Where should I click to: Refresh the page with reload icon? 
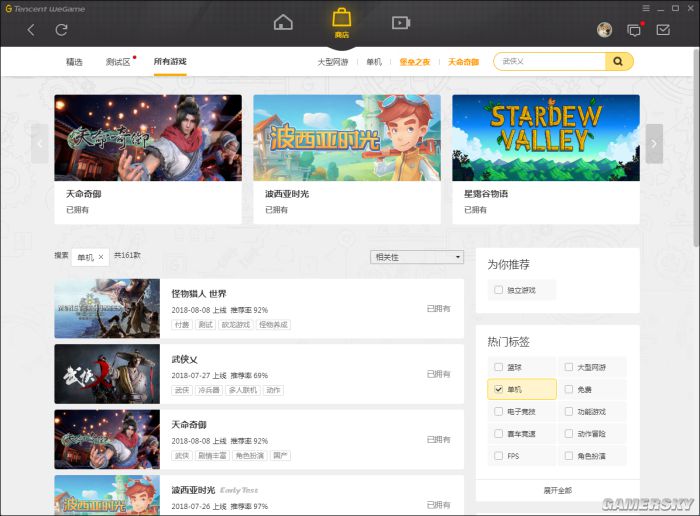coord(61,30)
